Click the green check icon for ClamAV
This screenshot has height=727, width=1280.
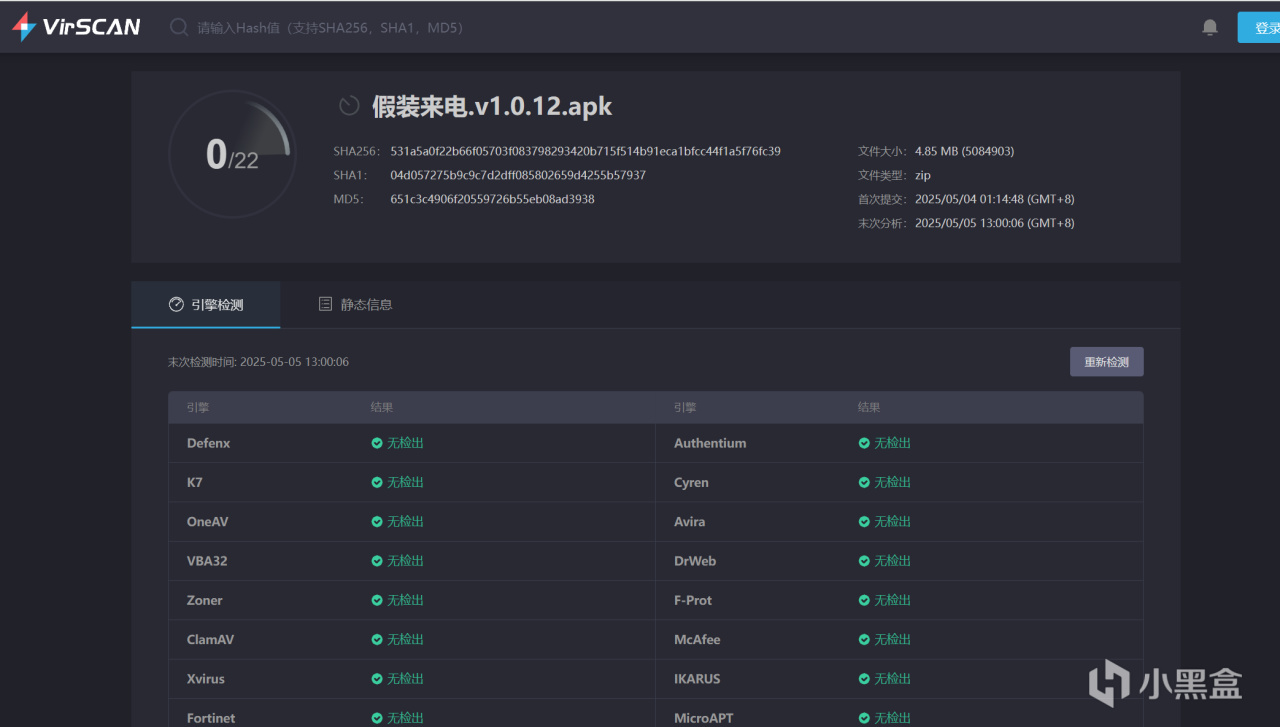377,640
